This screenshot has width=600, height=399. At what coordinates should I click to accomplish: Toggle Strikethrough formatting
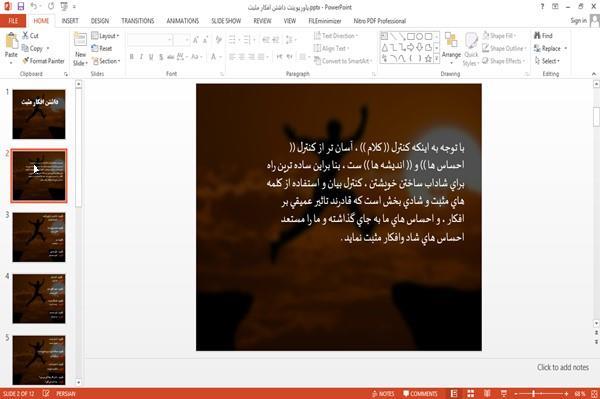click(171, 57)
